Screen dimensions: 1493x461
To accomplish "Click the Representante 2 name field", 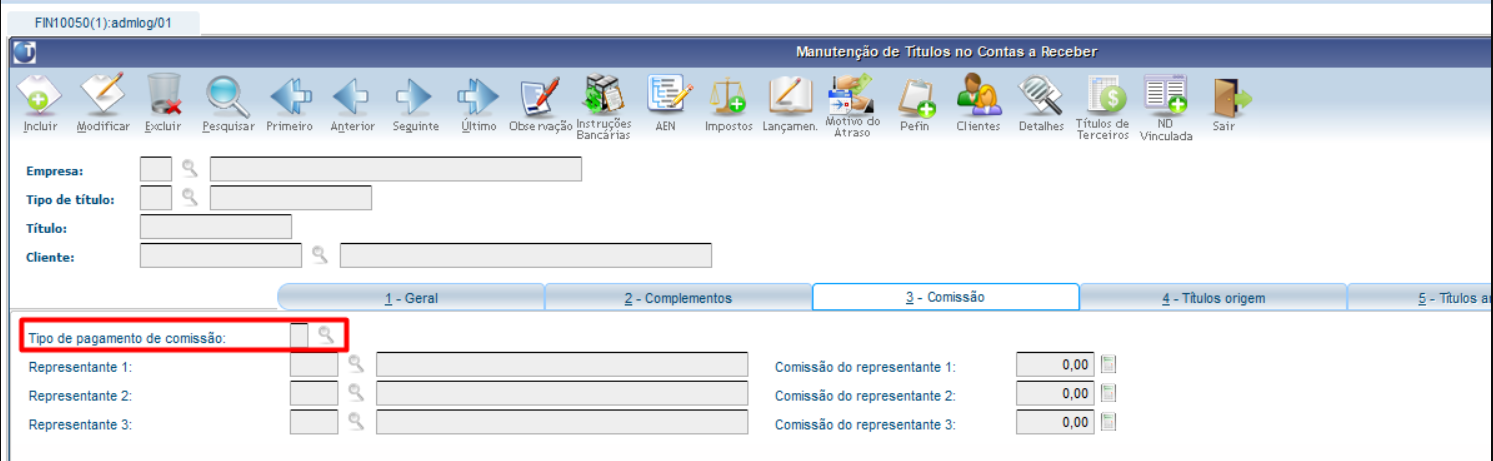I will pyautogui.click(x=562, y=393).
